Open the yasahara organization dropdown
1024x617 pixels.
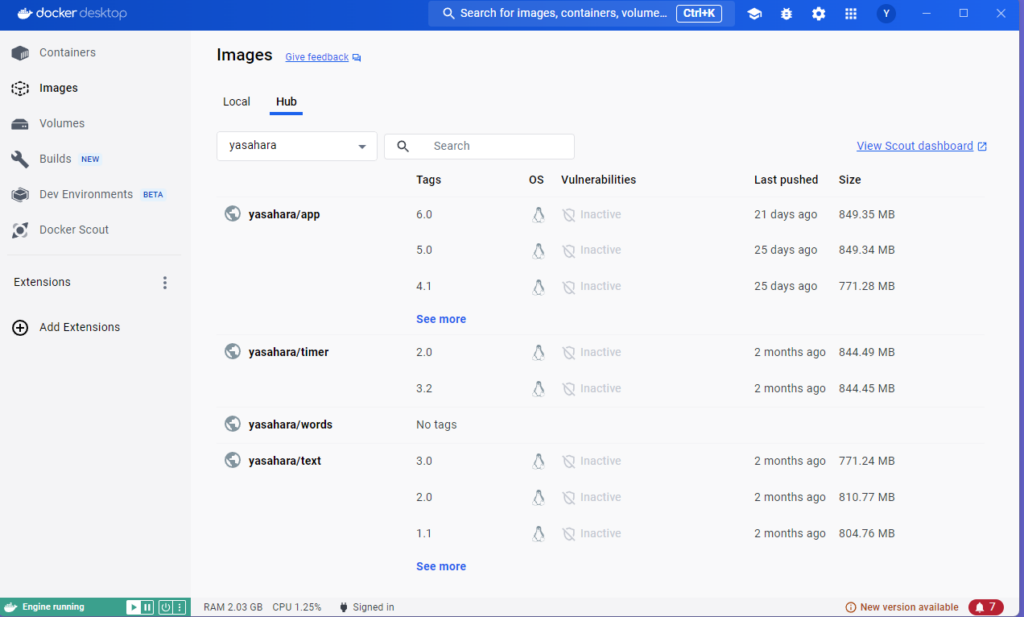(297, 146)
